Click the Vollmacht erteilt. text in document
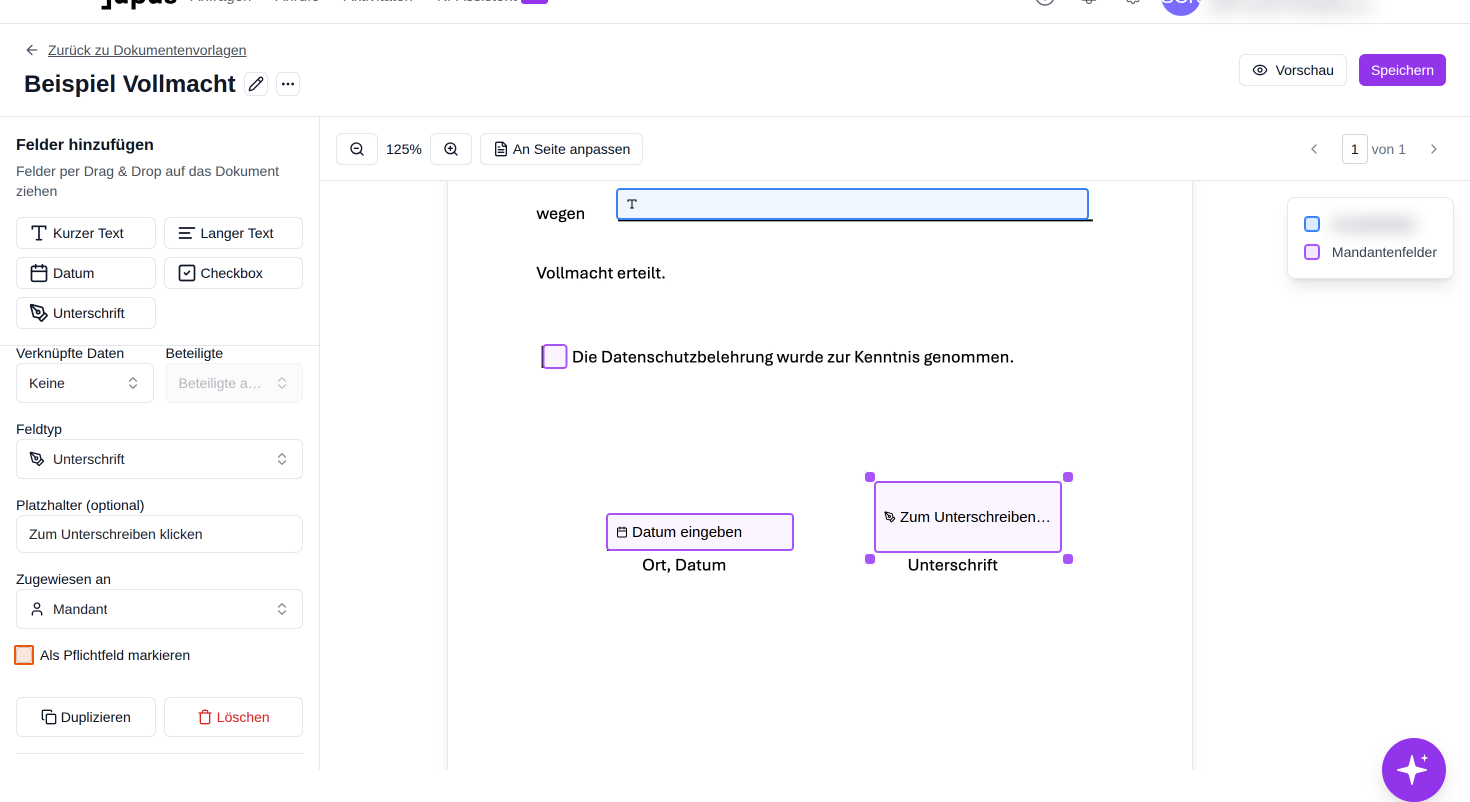 point(601,273)
